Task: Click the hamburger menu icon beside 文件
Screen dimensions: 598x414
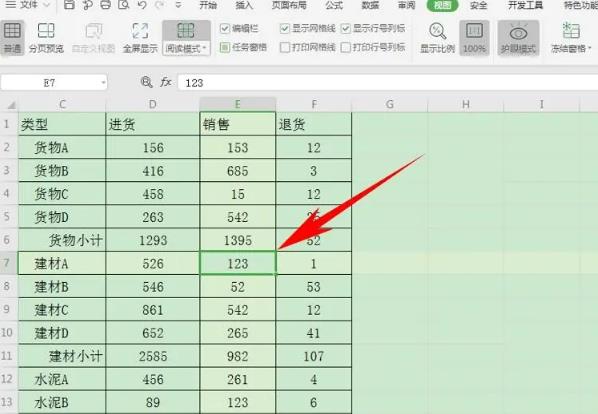Action: [11, 5]
